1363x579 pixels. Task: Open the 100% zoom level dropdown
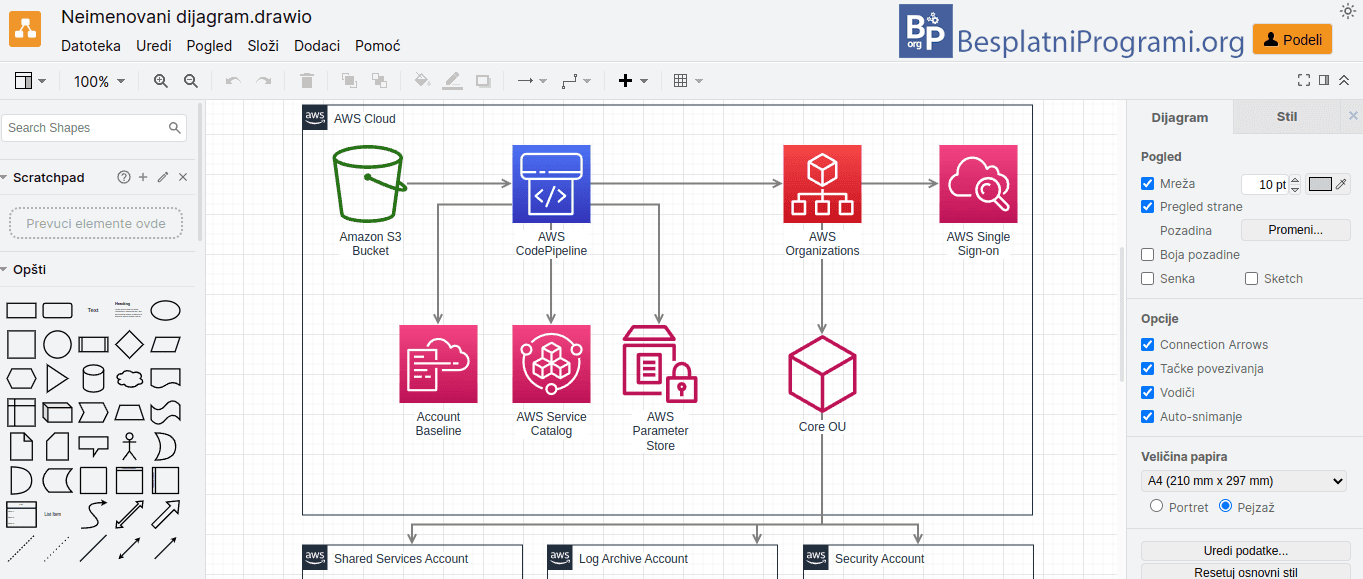tap(100, 81)
